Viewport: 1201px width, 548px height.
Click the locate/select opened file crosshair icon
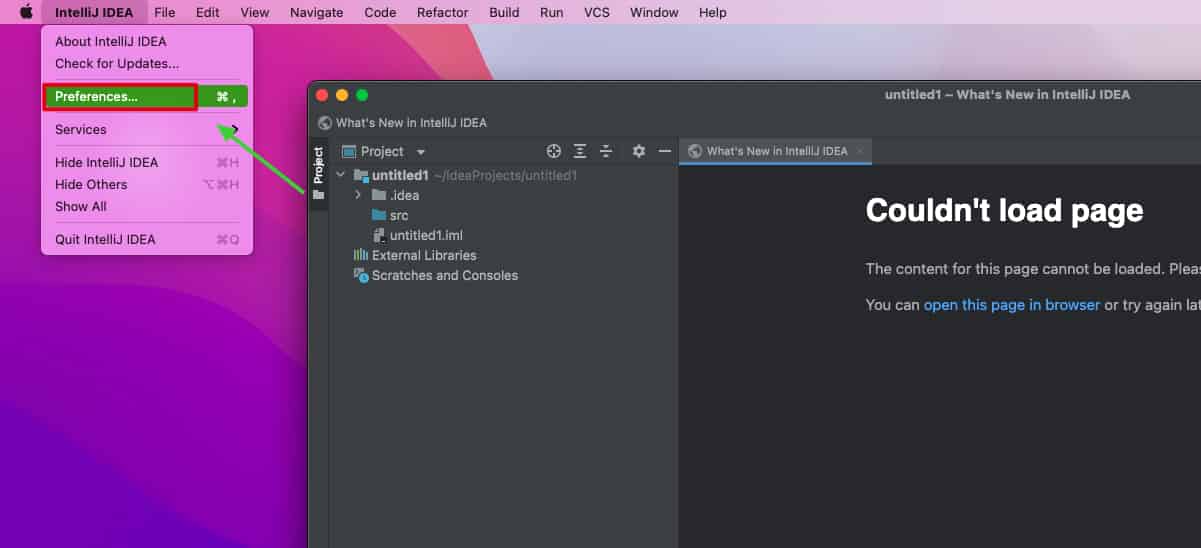[554, 151]
